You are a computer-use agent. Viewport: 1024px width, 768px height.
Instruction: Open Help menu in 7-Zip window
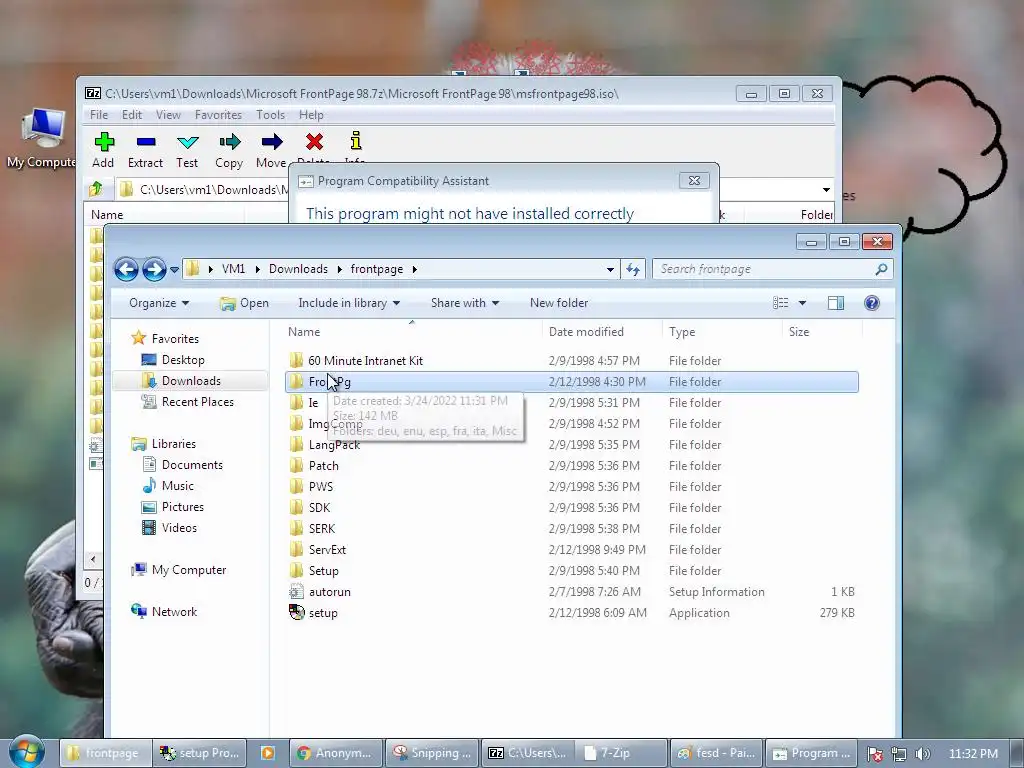coord(312,115)
